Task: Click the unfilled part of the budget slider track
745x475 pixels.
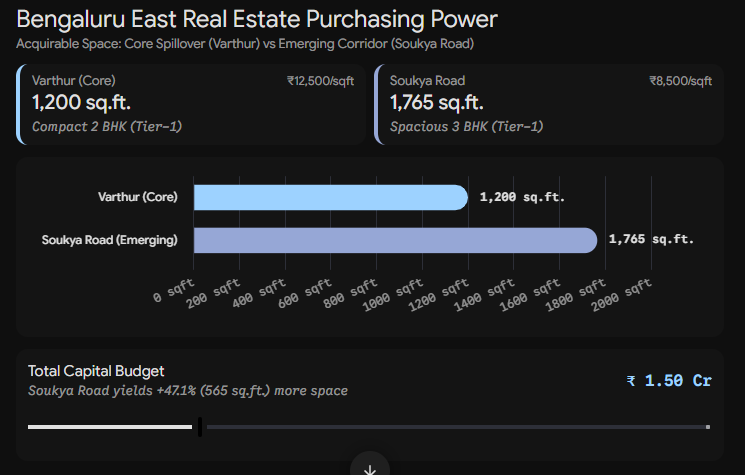Action: click(x=458, y=427)
